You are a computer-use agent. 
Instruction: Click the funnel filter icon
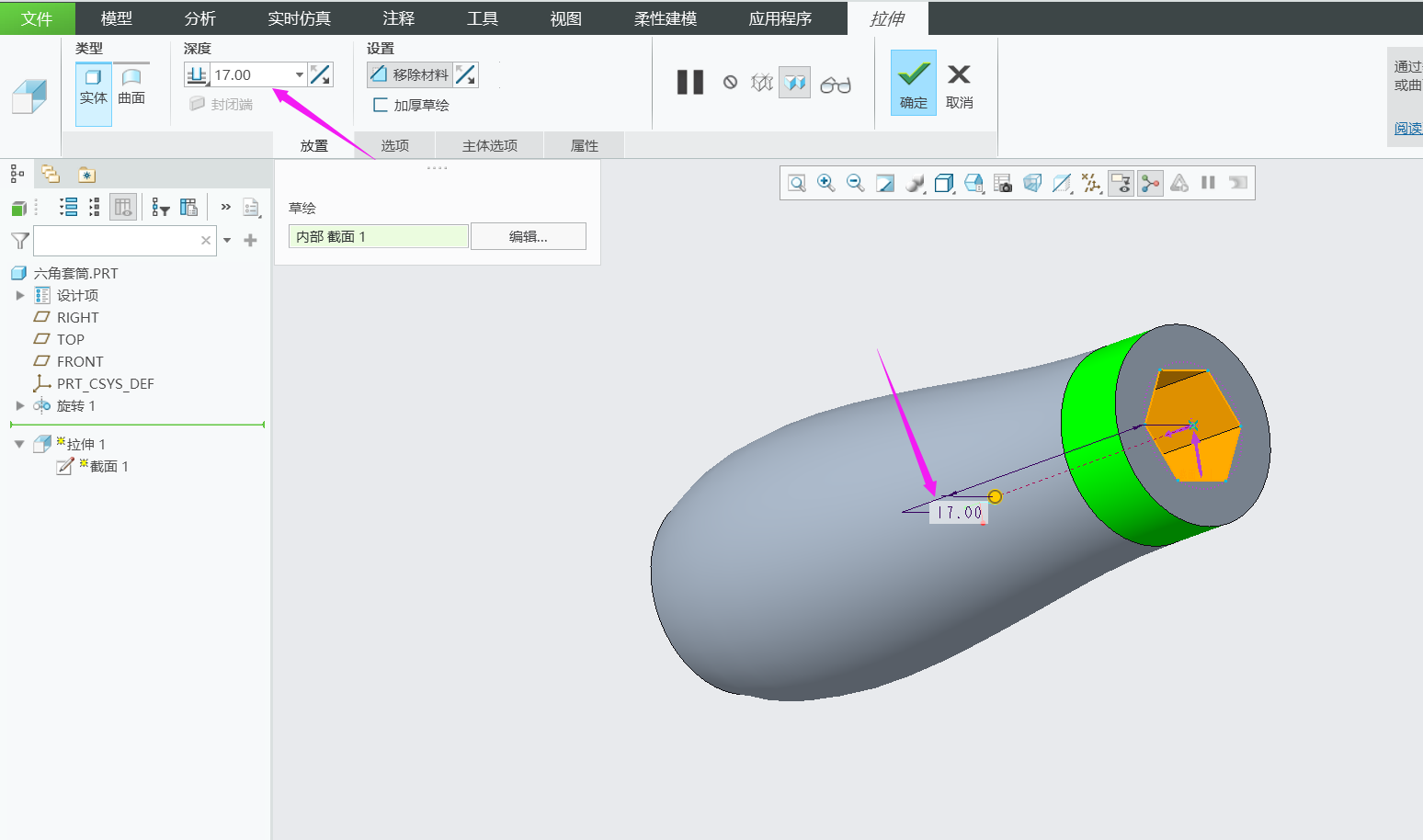(x=19, y=241)
